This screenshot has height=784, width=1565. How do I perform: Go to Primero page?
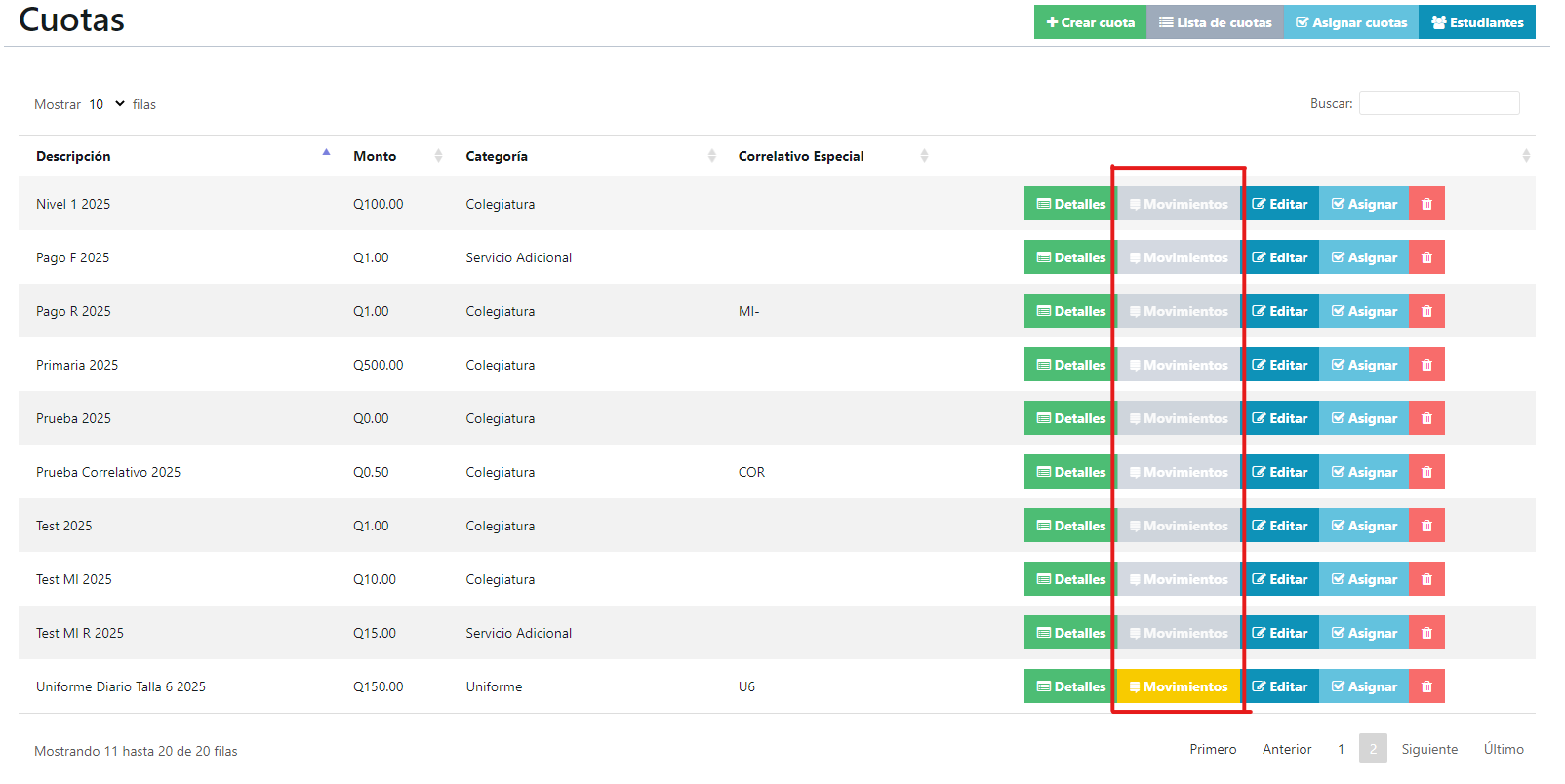pos(1213,749)
